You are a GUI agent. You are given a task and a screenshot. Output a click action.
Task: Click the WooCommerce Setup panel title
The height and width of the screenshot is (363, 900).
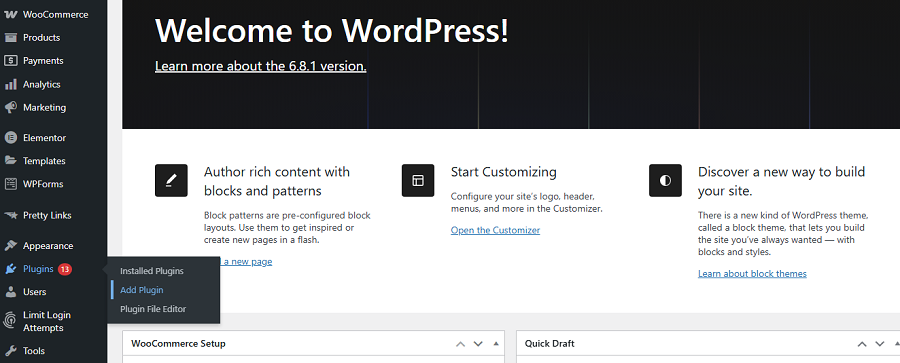tap(179, 343)
